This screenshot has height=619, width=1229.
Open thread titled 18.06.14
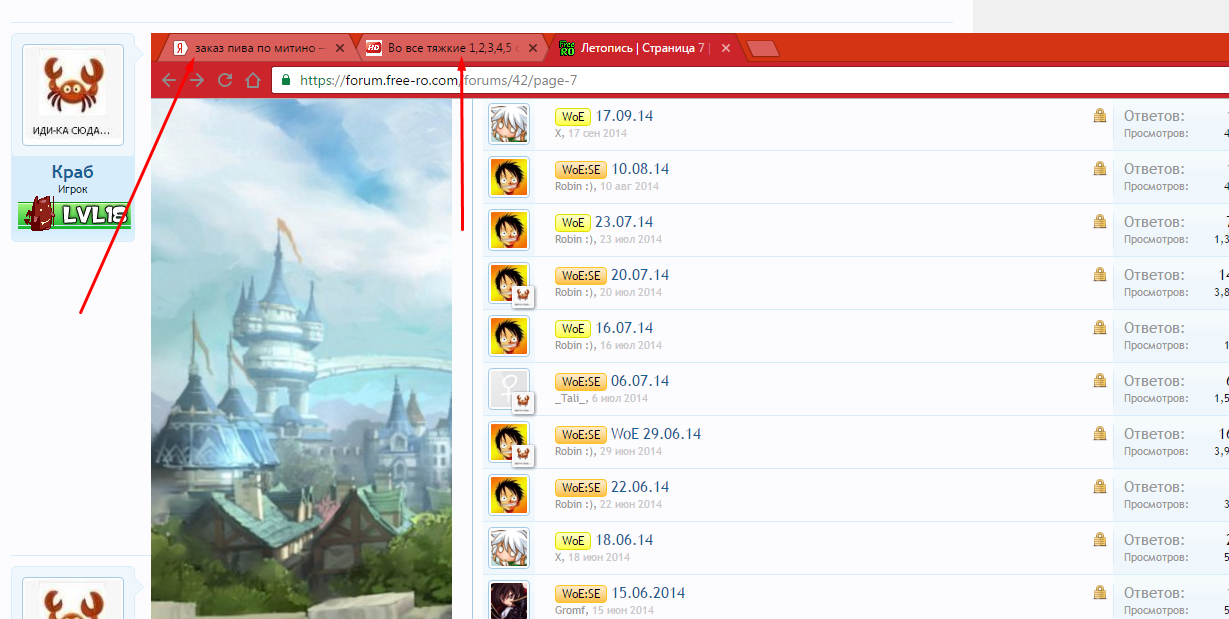tap(624, 540)
